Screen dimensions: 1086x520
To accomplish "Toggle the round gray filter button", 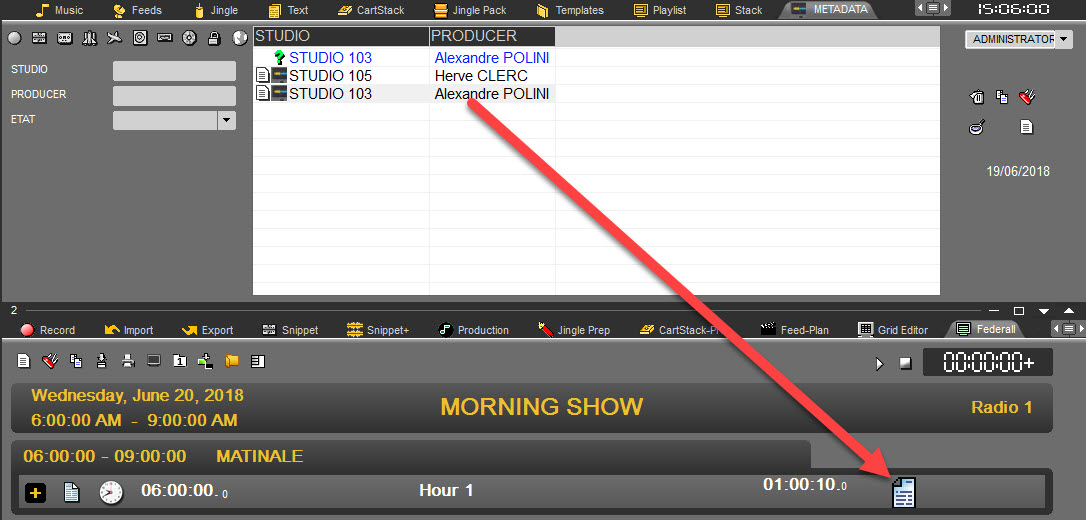I will tap(14, 38).
